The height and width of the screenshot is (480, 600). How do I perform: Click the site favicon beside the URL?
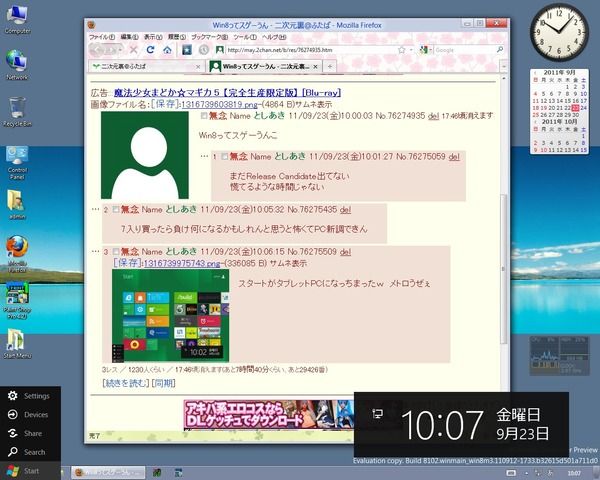point(220,50)
